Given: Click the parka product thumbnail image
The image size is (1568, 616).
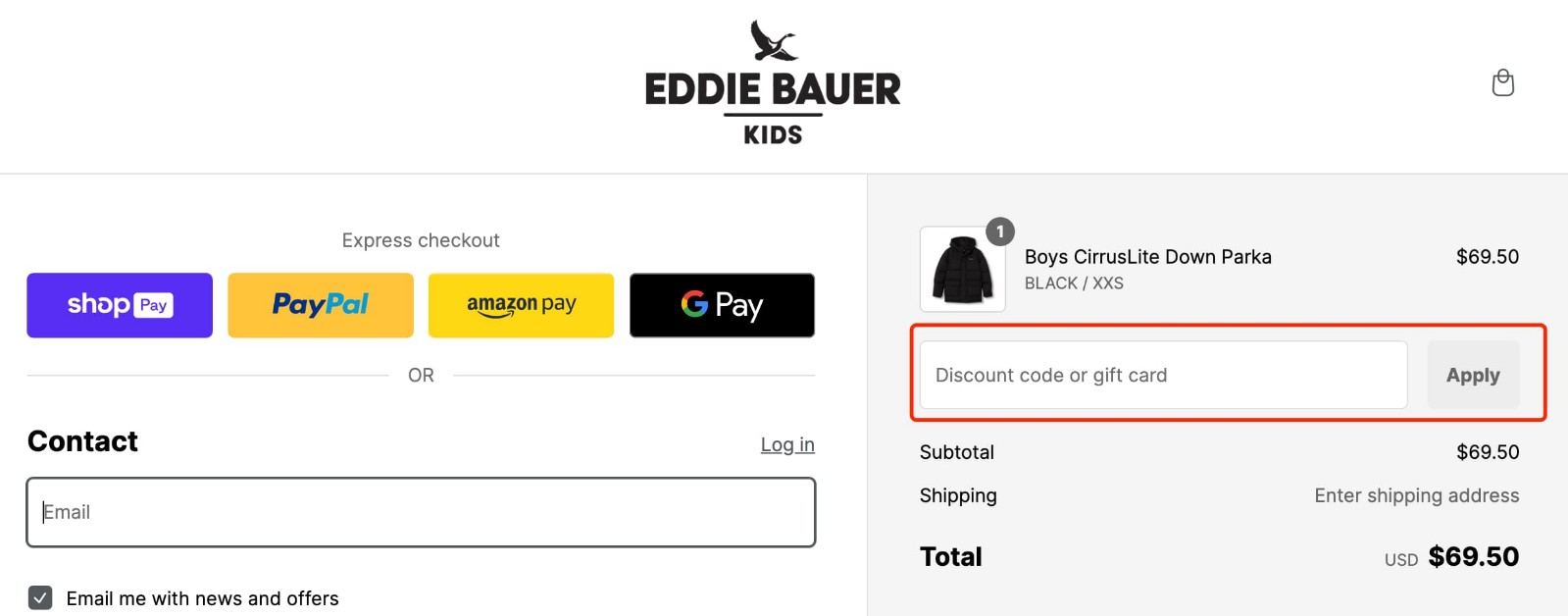Looking at the screenshot, I should pos(962,270).
